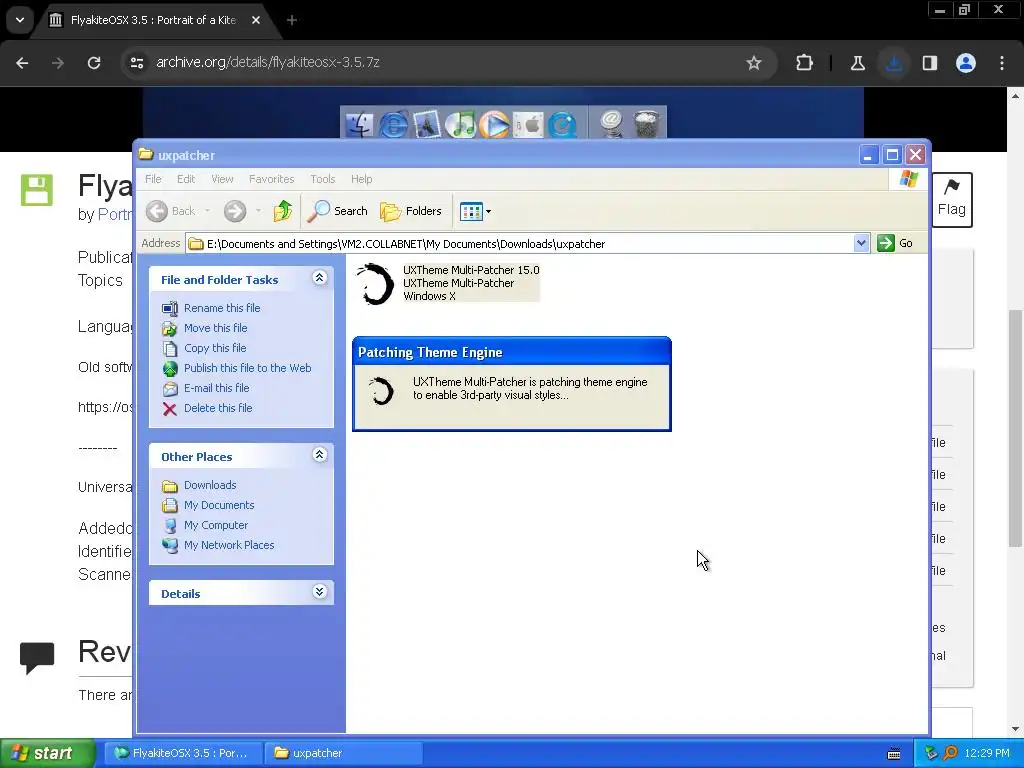Open File menu in uxpatcher window
The height and width of the screenshot is (768, 1024).
153,179
